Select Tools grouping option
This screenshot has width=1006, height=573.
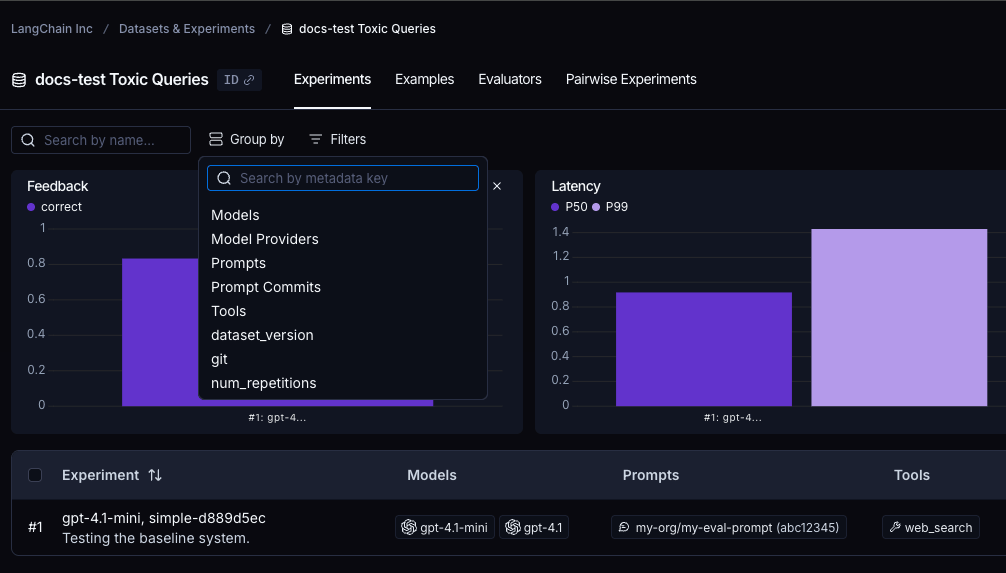pyautogui.click(x=228, y=311)
